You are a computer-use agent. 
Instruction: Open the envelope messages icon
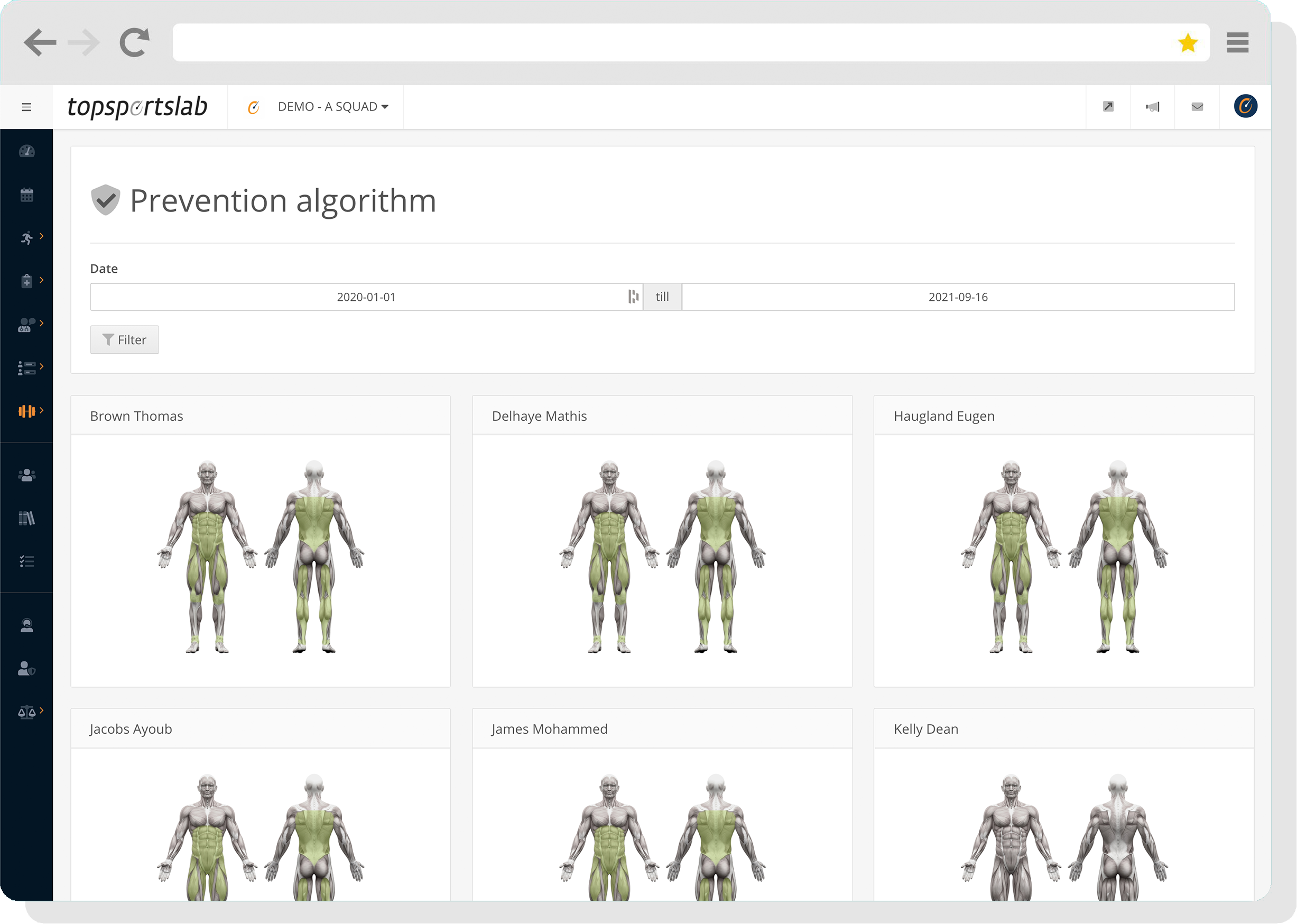click(1198, 106)
